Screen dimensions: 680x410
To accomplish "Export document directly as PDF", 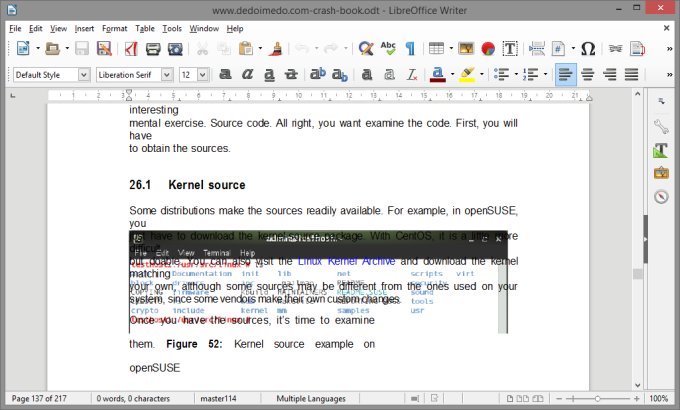I will [130, 48].
